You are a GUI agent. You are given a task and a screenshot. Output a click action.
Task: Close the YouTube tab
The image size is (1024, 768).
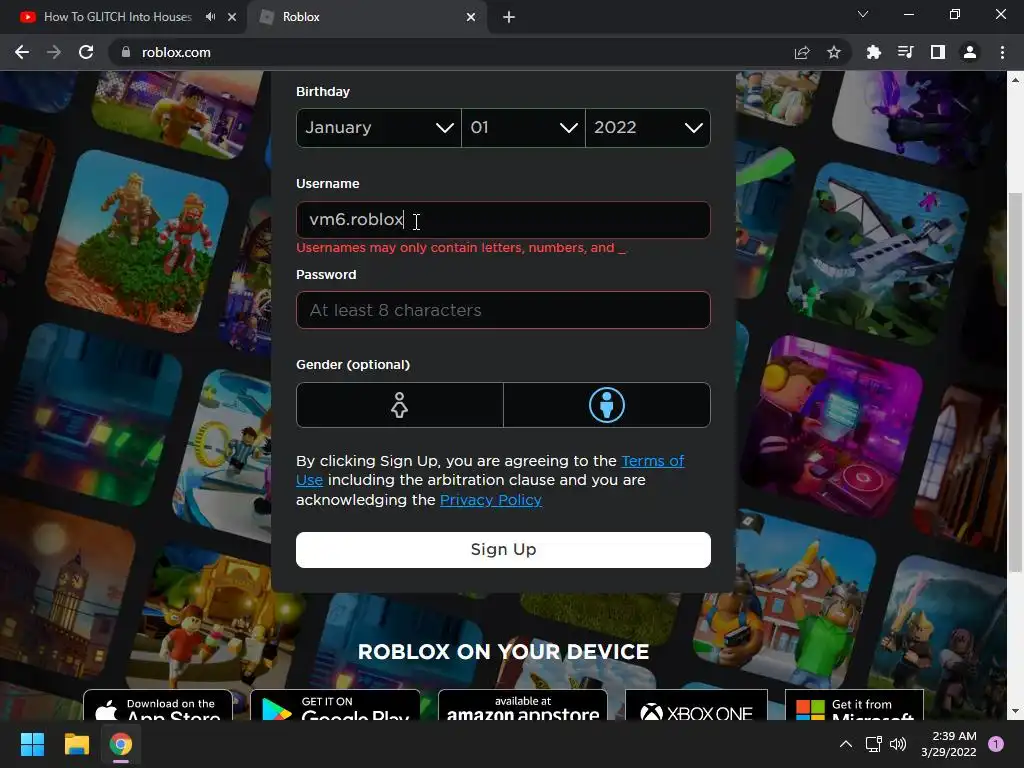point(232,17)
